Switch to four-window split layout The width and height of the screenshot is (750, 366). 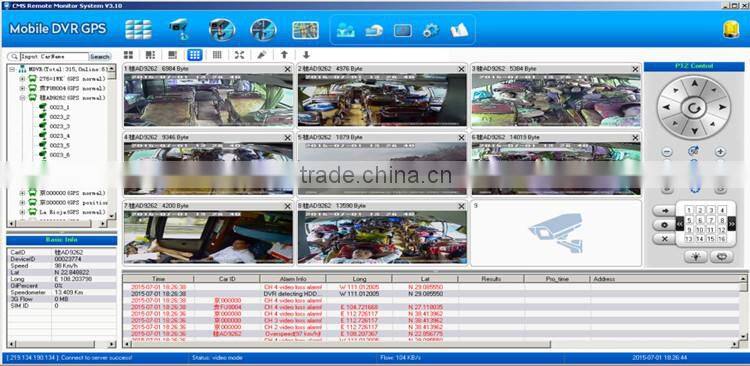(128, 55)
